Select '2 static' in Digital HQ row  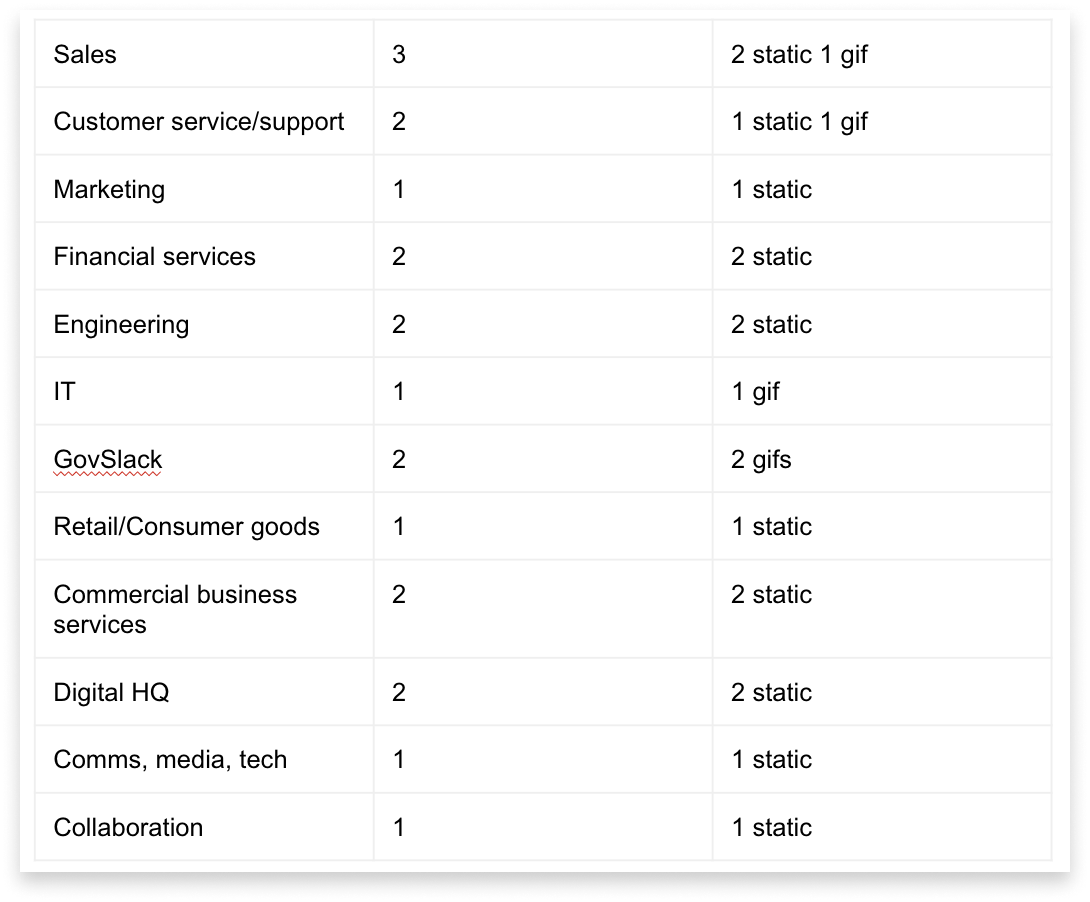click(x=771, y=692)
